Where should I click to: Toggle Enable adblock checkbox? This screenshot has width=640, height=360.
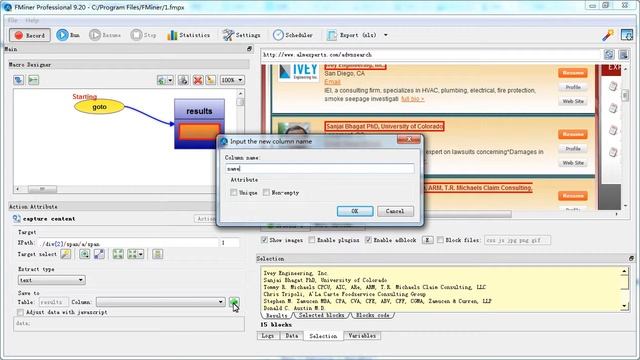pos(368,240)
